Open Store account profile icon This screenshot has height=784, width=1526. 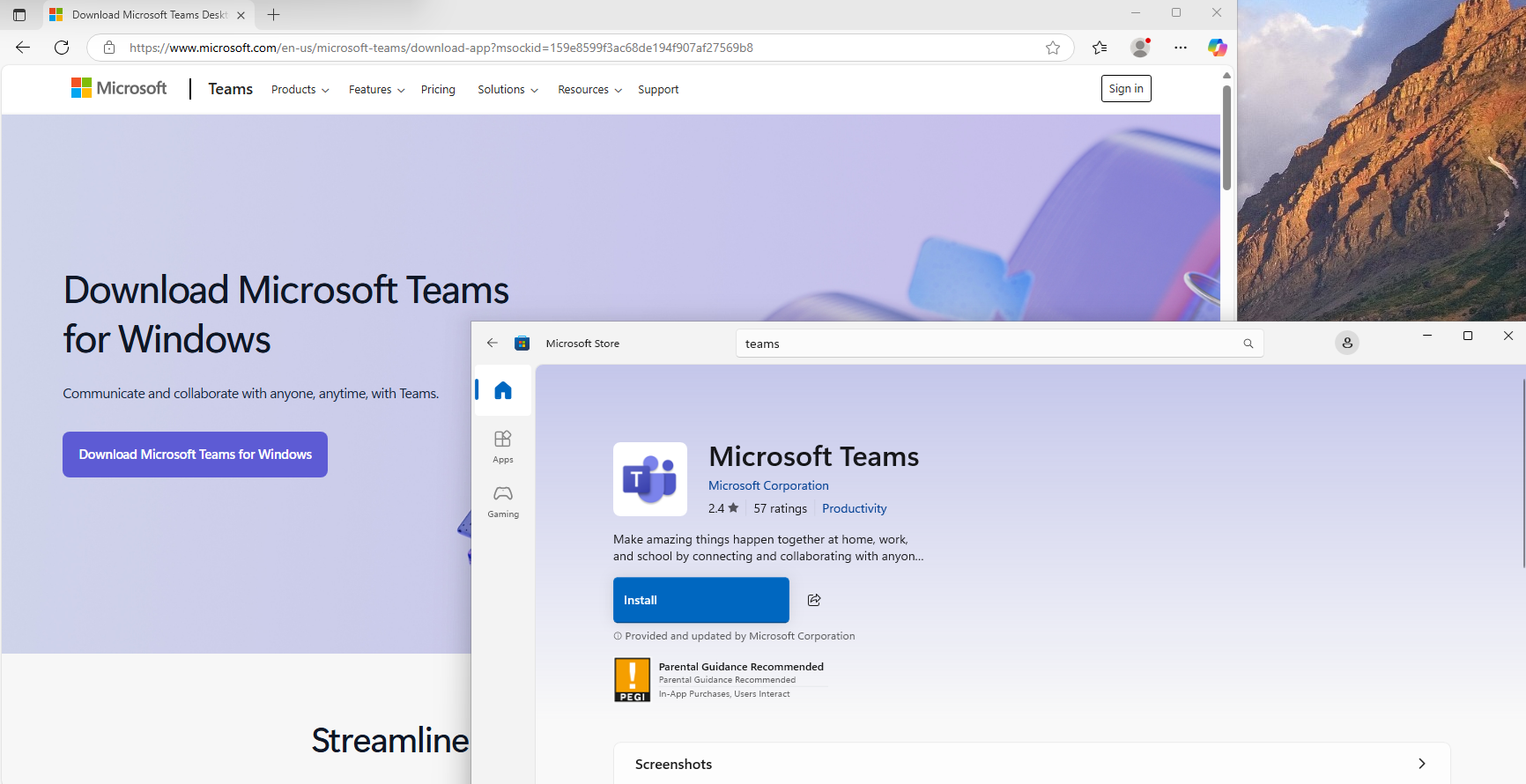1347,343
